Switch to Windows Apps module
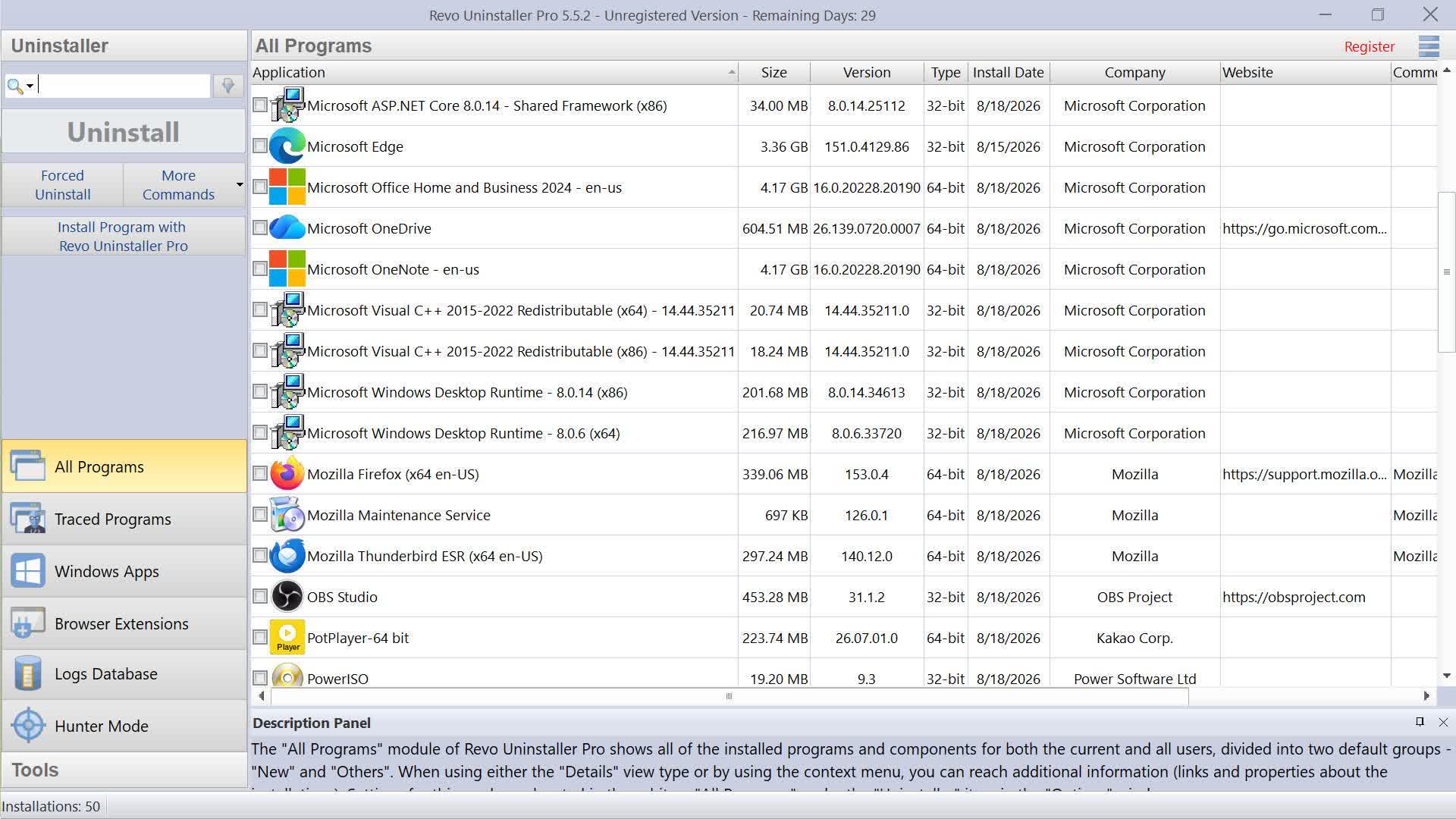Viewport: 1456px width, 819px height. [124, 571]
